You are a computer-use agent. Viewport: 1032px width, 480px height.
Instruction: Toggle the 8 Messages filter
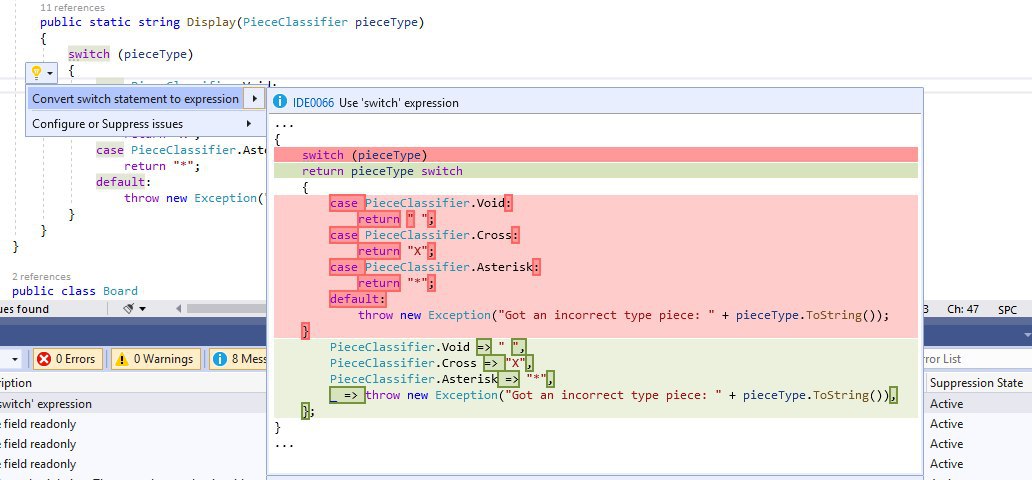[x=239, y=359]
